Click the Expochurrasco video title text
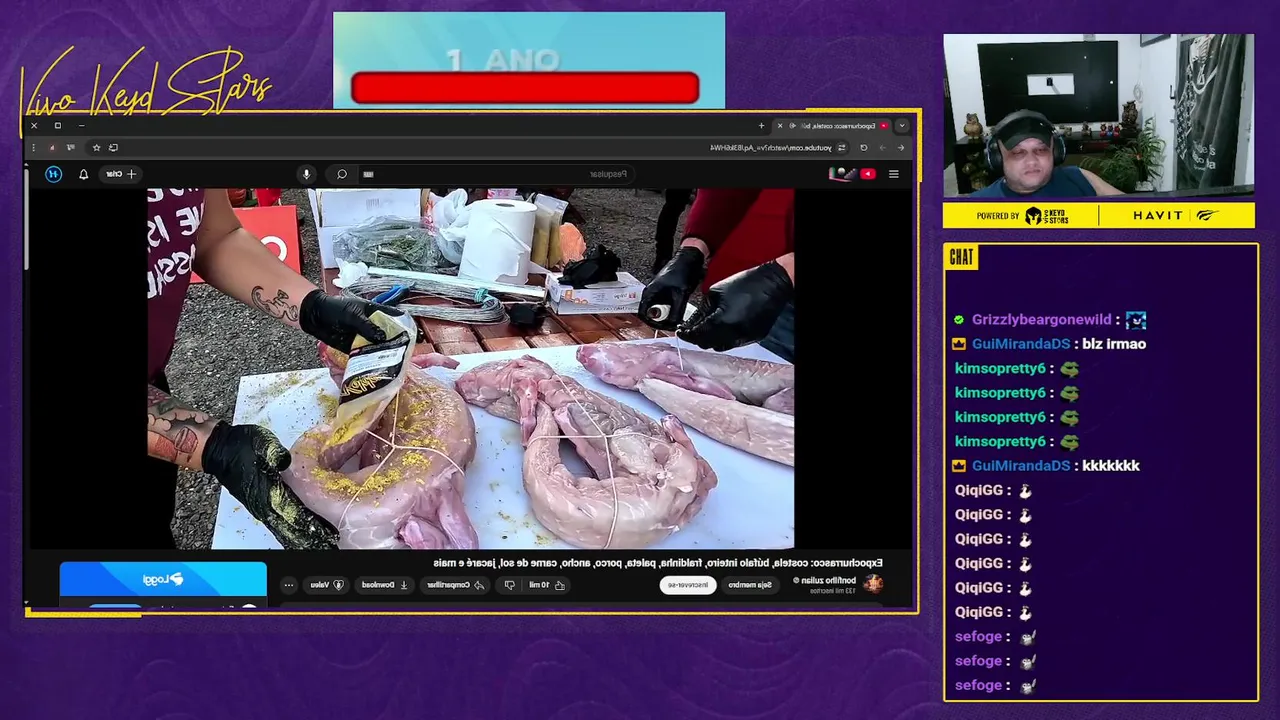 tap(658, 563)
